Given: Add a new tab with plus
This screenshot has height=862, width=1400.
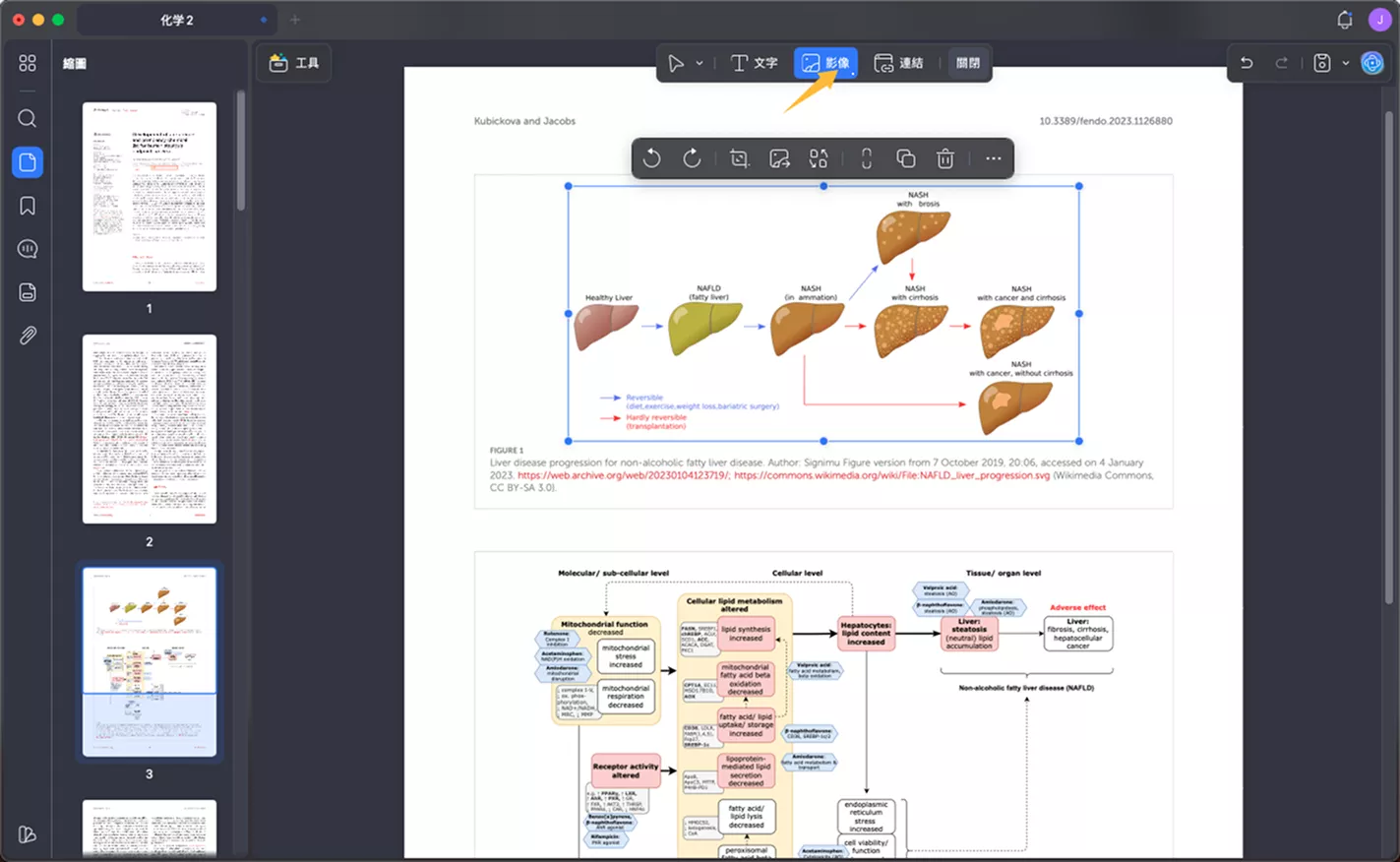Looking at the screenshot, I should tap(295, 20).
